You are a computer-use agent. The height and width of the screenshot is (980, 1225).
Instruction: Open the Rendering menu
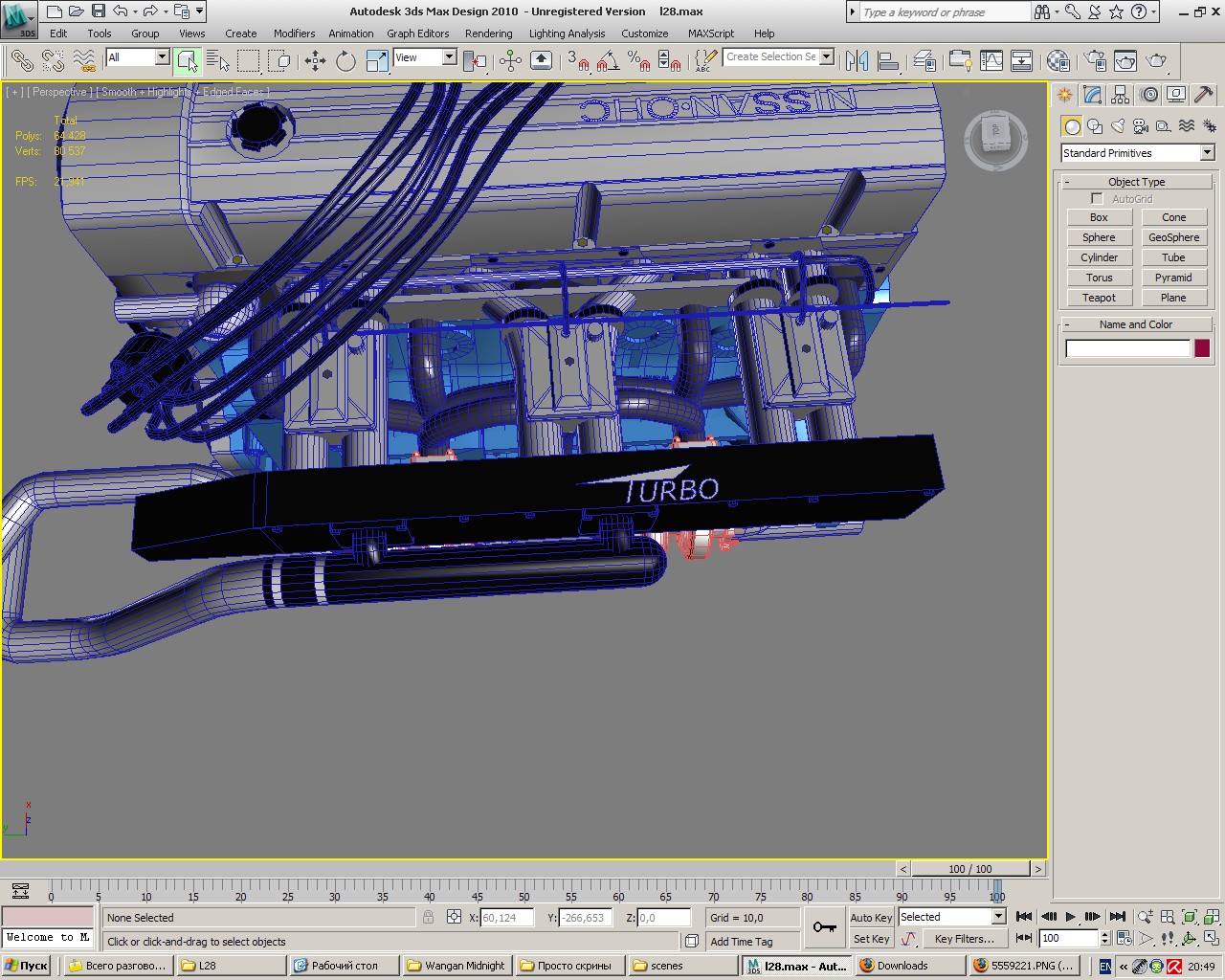(x=488, y=33)
